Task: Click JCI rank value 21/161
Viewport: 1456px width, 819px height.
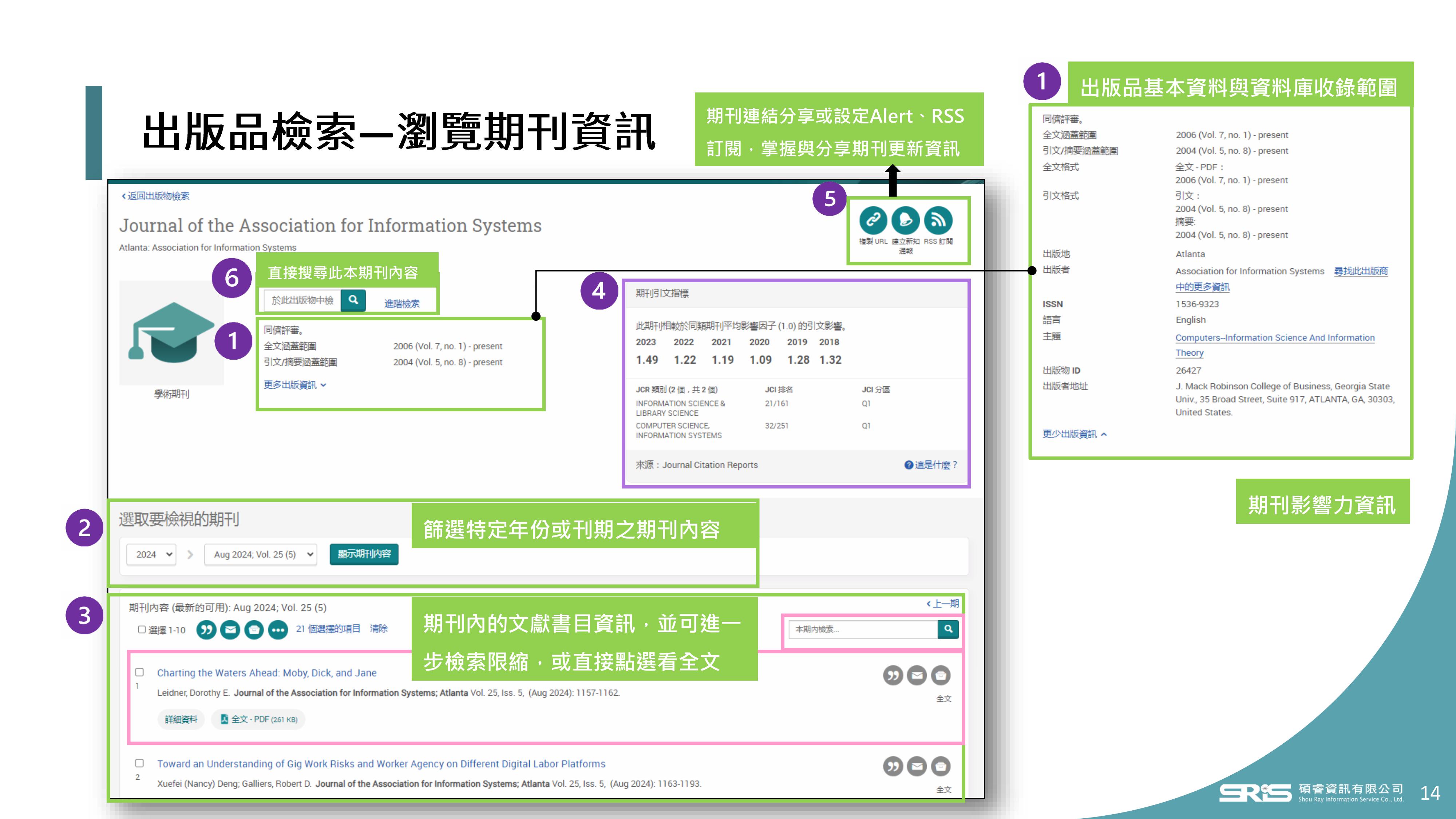Action: click(777, 404)
